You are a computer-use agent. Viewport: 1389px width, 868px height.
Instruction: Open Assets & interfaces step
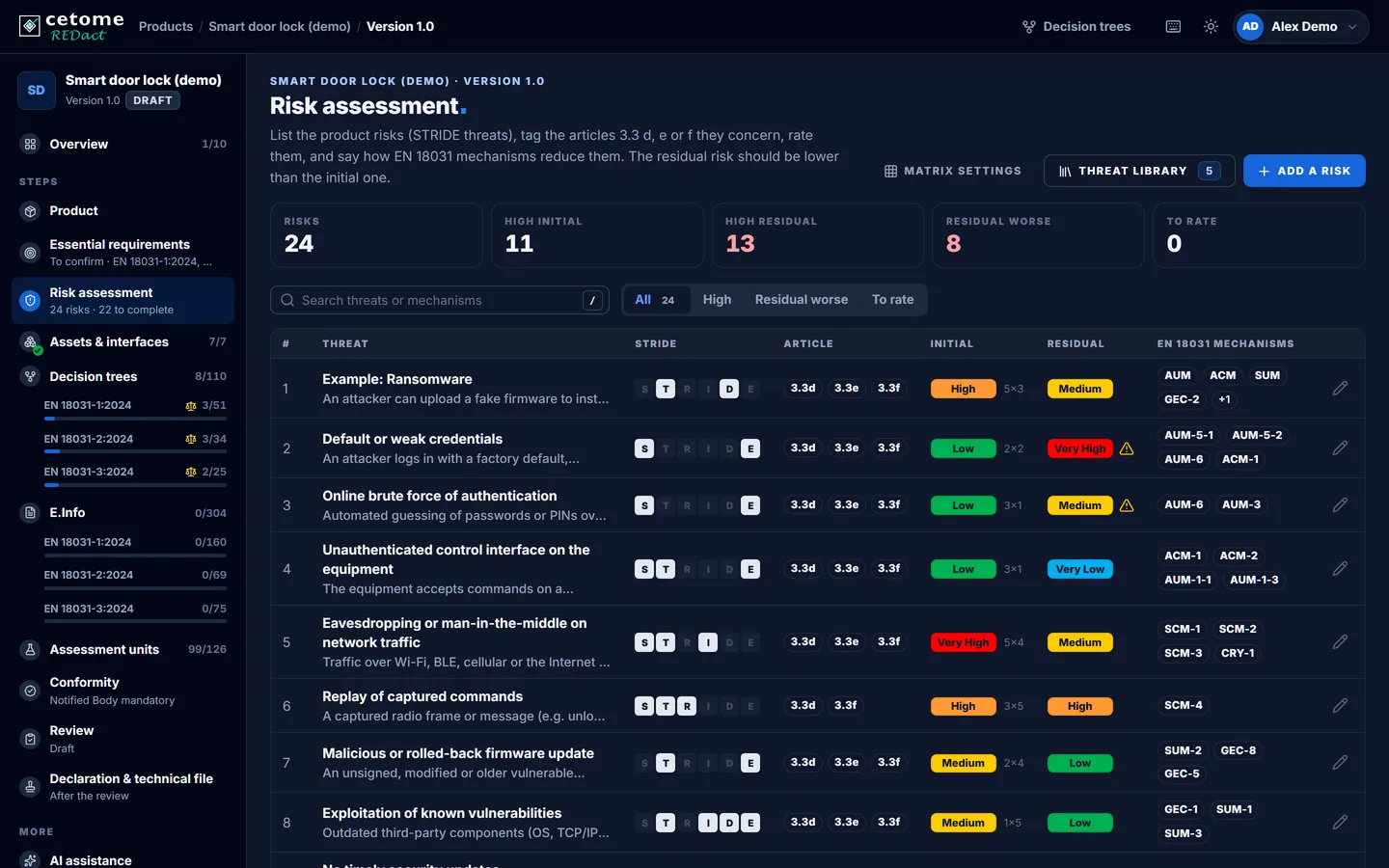pyautogui.click(x=123, y=341)
